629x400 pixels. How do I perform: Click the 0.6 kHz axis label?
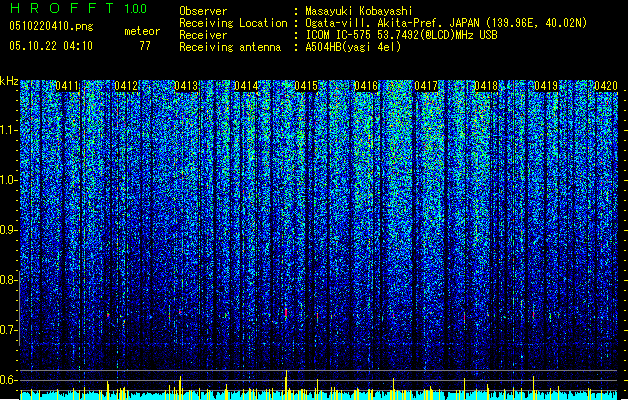coord(8,380)
